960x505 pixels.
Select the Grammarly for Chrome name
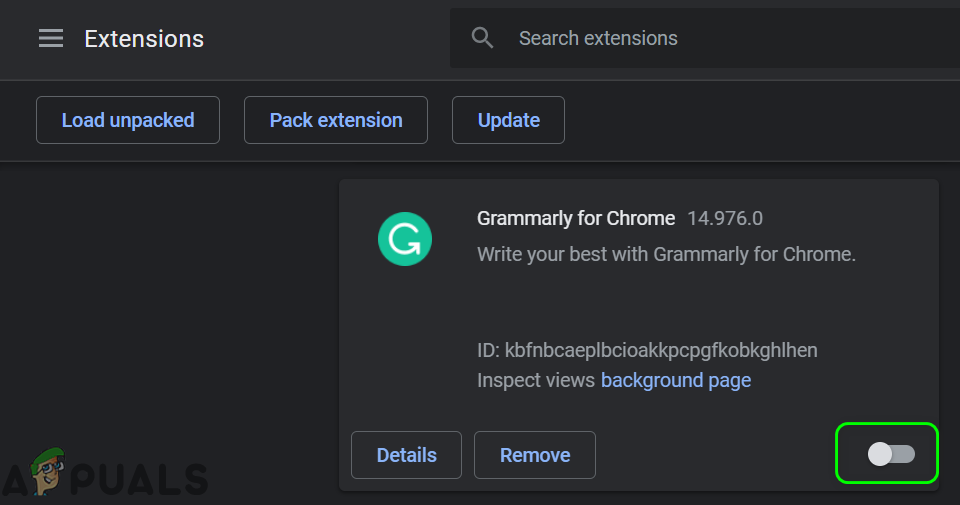point(576,218)
